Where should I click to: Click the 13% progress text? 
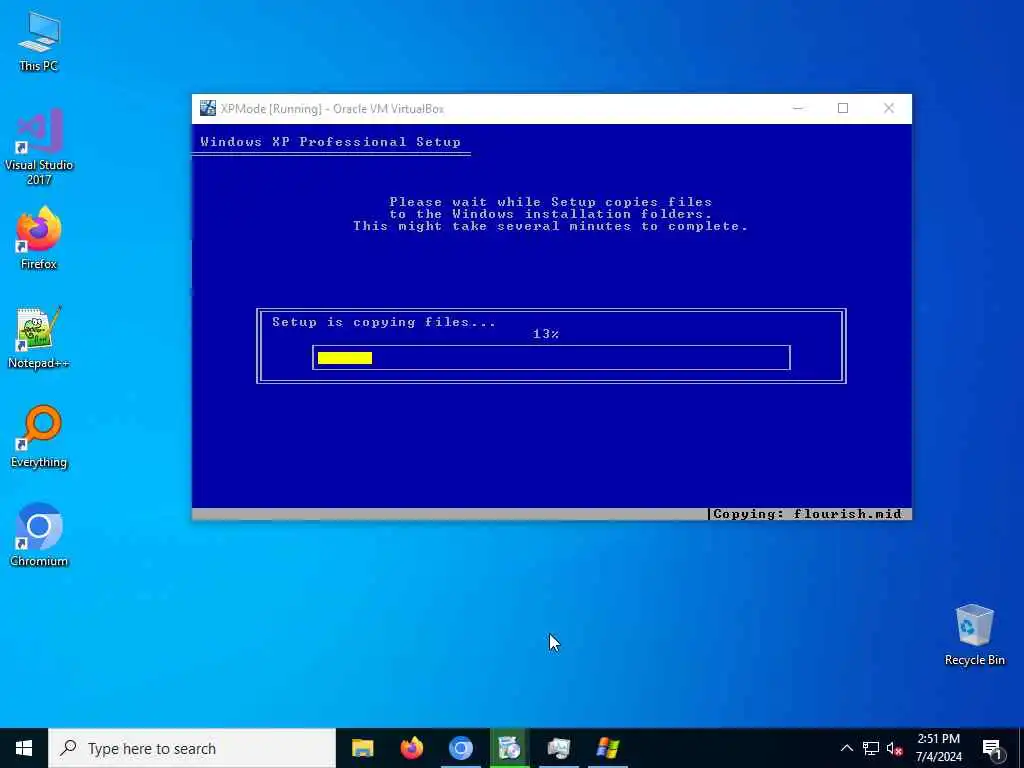[x=546, y=334]
